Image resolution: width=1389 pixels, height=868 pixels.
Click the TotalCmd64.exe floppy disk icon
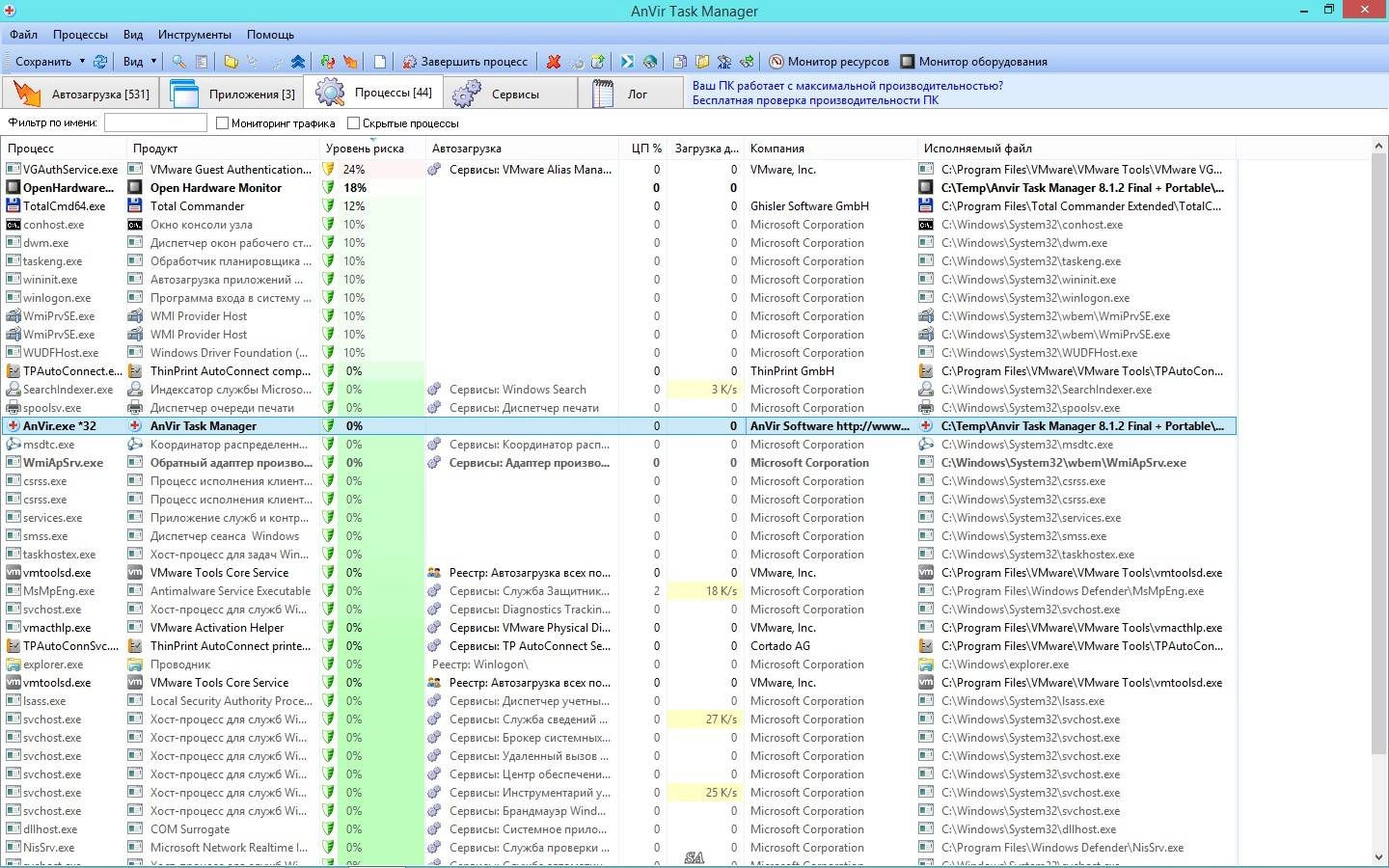(x=14, y=206)
